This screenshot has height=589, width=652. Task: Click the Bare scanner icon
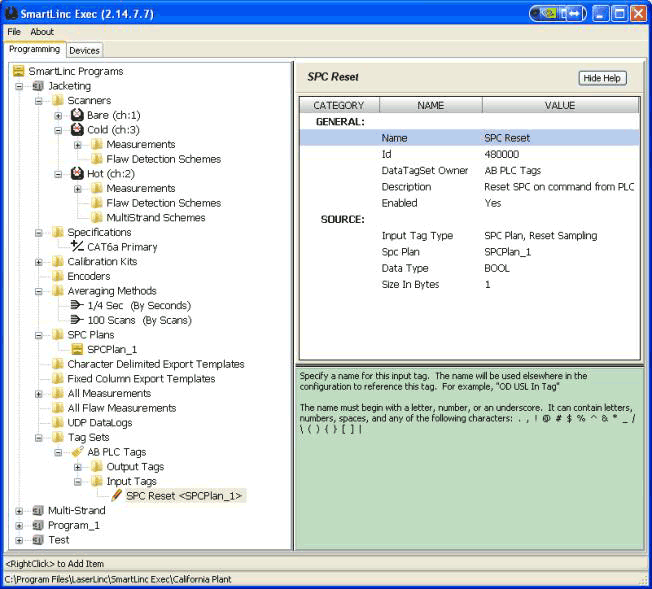(77, 115)
